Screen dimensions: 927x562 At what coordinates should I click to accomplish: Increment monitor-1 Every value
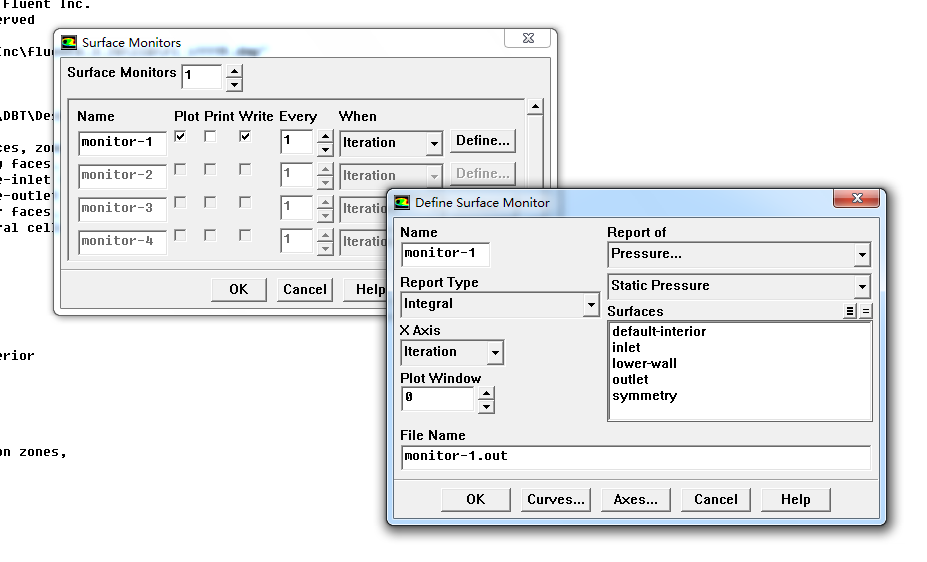pyautogui.click(x=324, y=136)
